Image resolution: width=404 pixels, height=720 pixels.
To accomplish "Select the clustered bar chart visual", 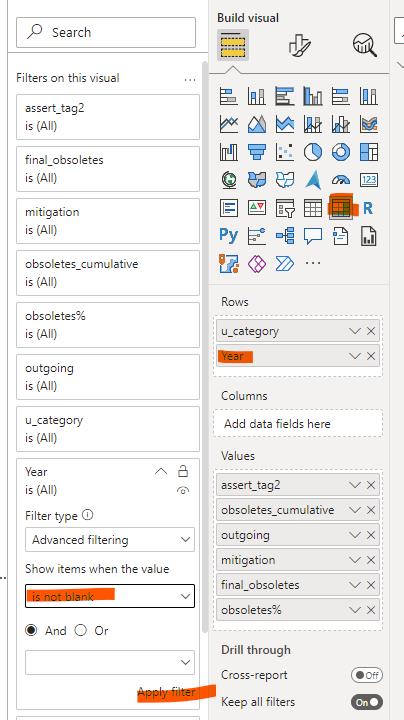I will [285, 96].
